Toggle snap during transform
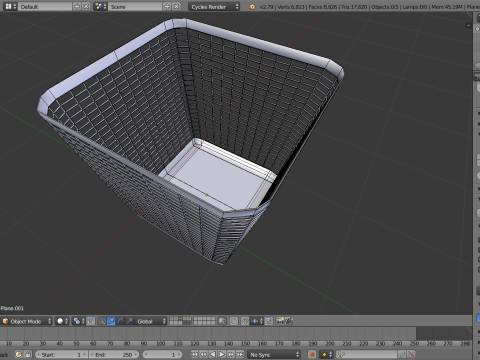Image resolution: width=480 pixels, height=360 pixels. coord(245,321)
